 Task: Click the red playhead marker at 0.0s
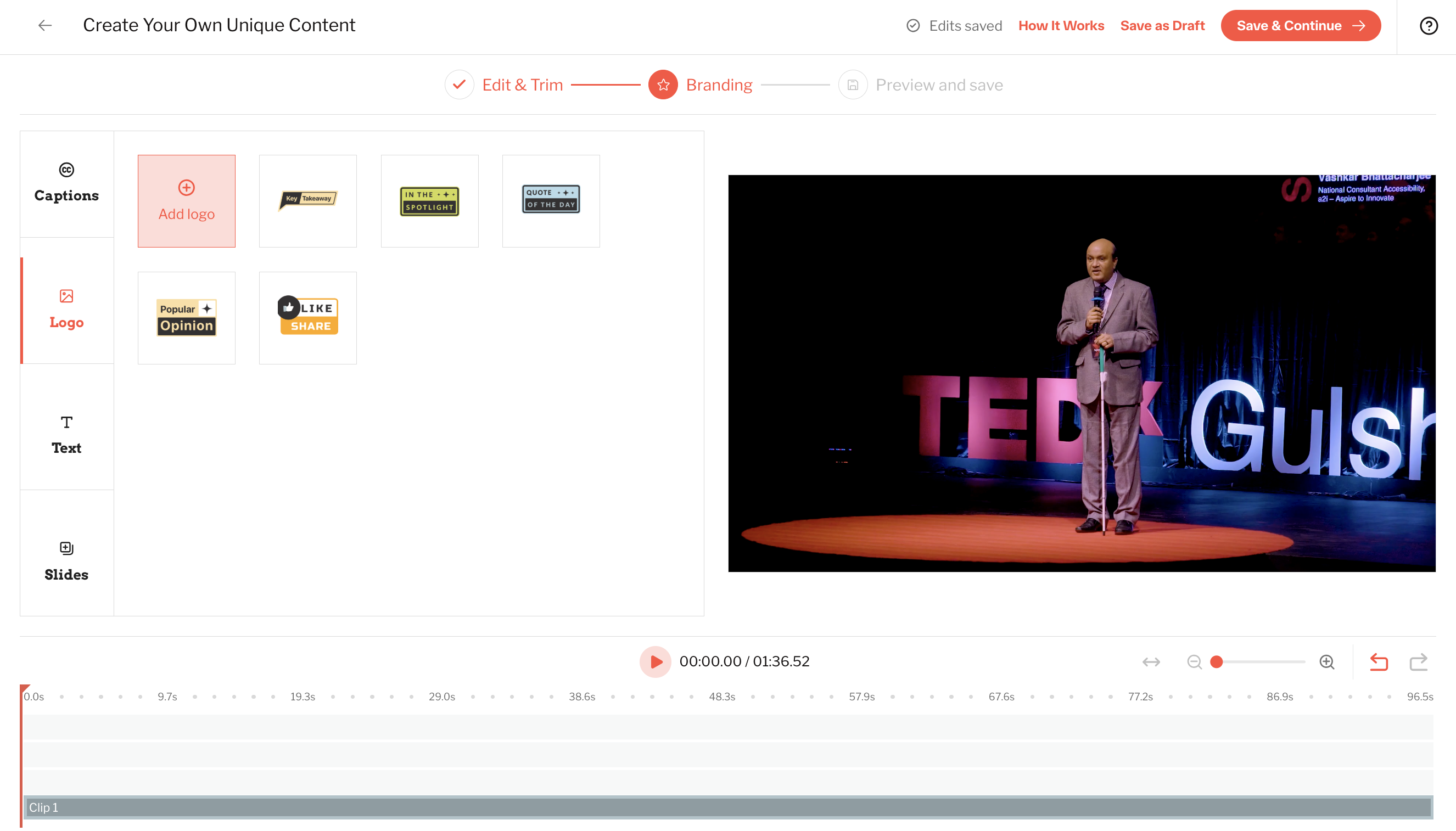(24, 689)
